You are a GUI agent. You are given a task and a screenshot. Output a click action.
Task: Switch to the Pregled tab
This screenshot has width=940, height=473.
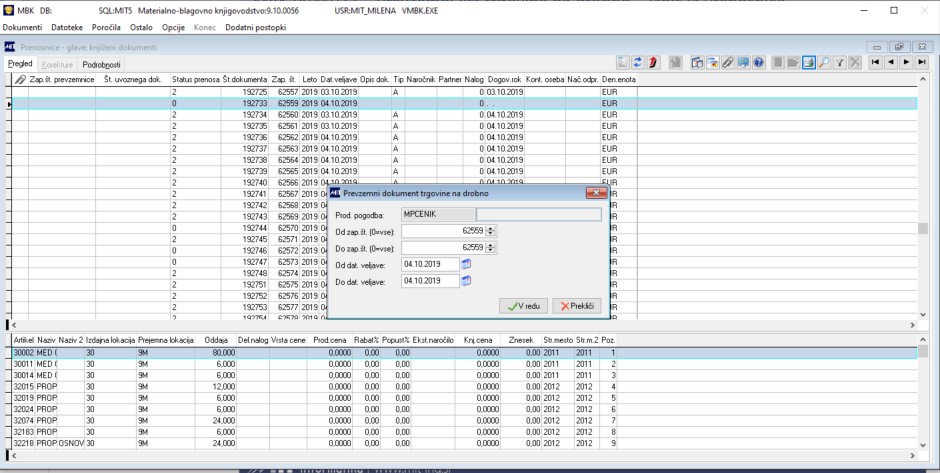(20, 64)
